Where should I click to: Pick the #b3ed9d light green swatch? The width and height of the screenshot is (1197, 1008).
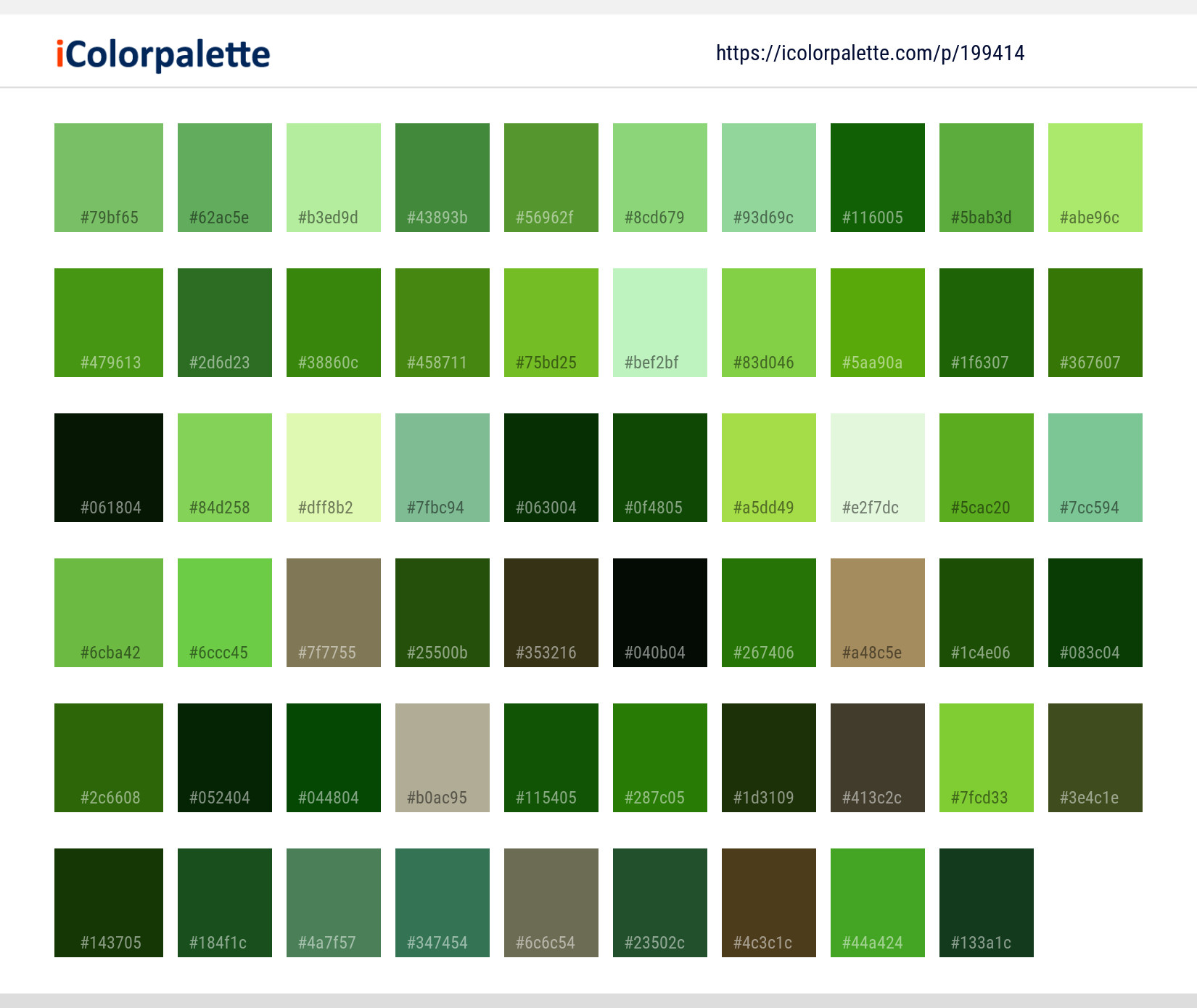click(x=334, y=178)
